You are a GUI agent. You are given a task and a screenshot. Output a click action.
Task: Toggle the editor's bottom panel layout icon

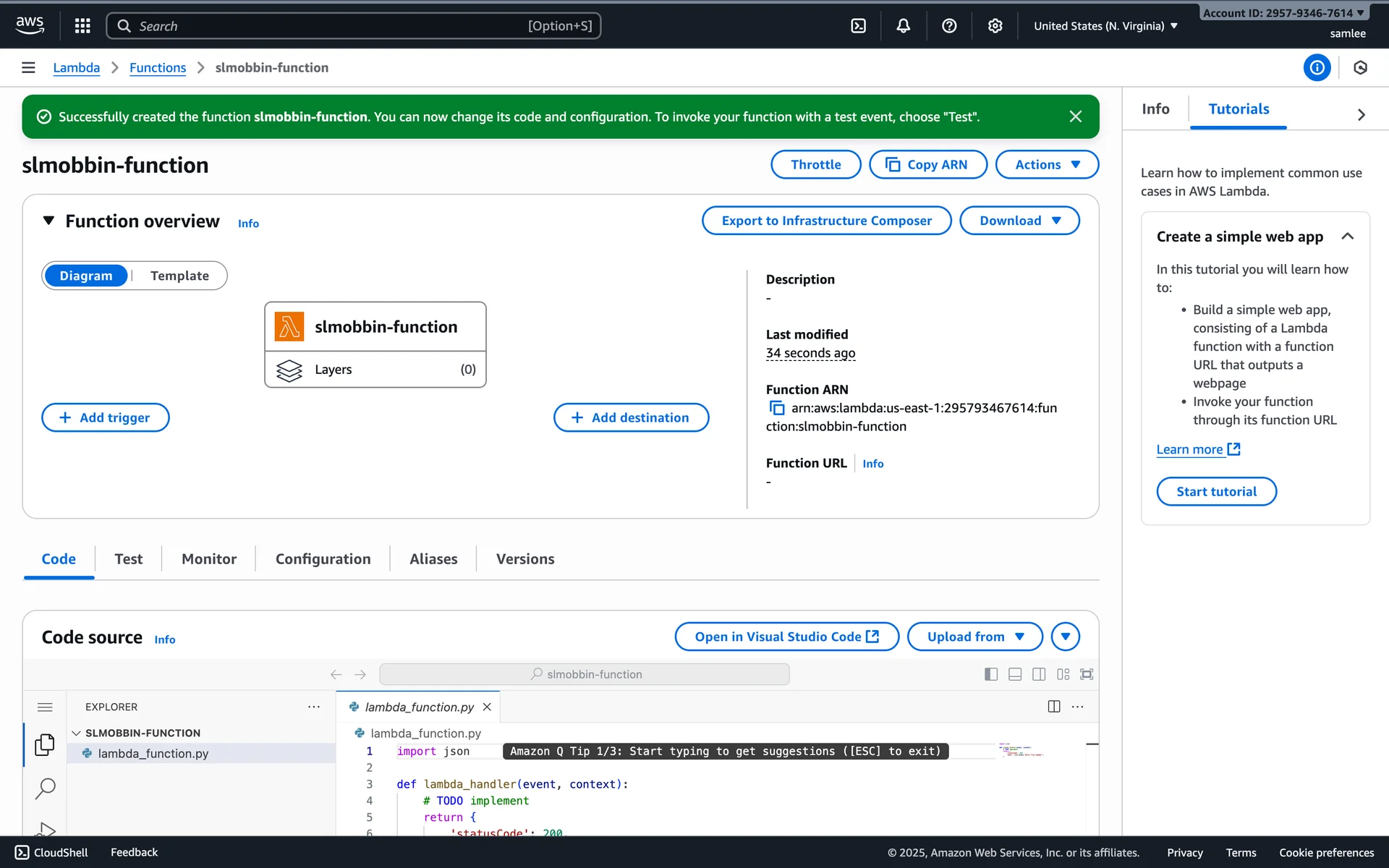click(1015, 674)
